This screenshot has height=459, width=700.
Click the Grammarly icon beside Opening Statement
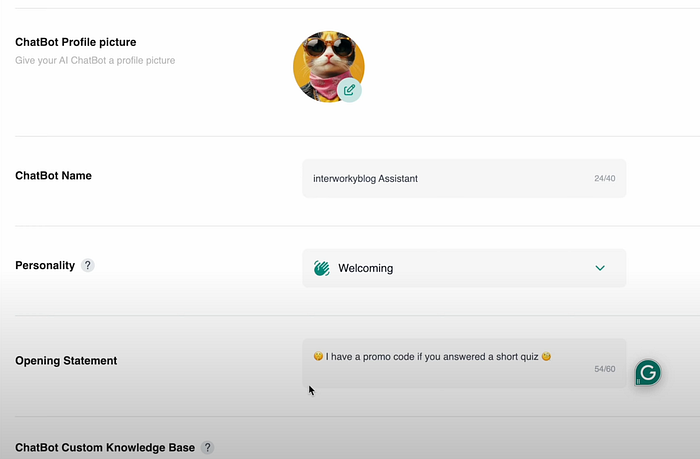coord(648,372)
